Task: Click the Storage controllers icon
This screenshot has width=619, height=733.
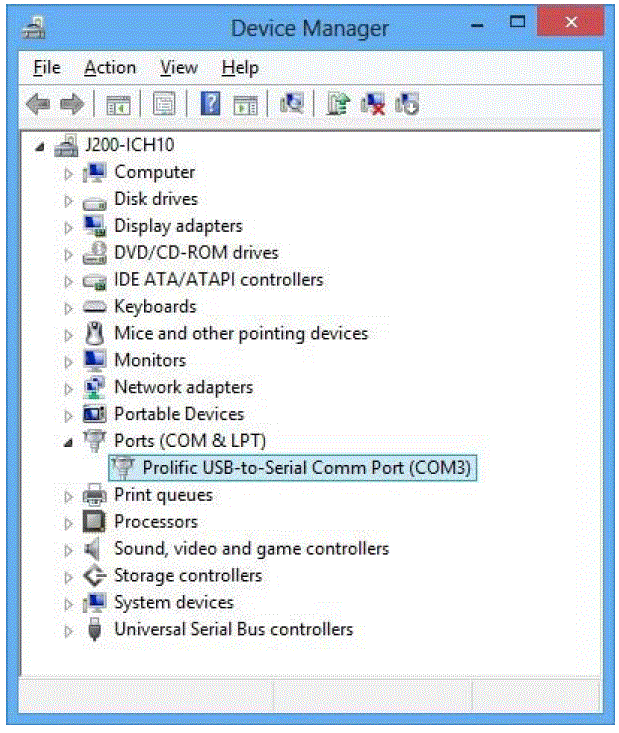Action: pyautogui.click(x=95, y=575)
